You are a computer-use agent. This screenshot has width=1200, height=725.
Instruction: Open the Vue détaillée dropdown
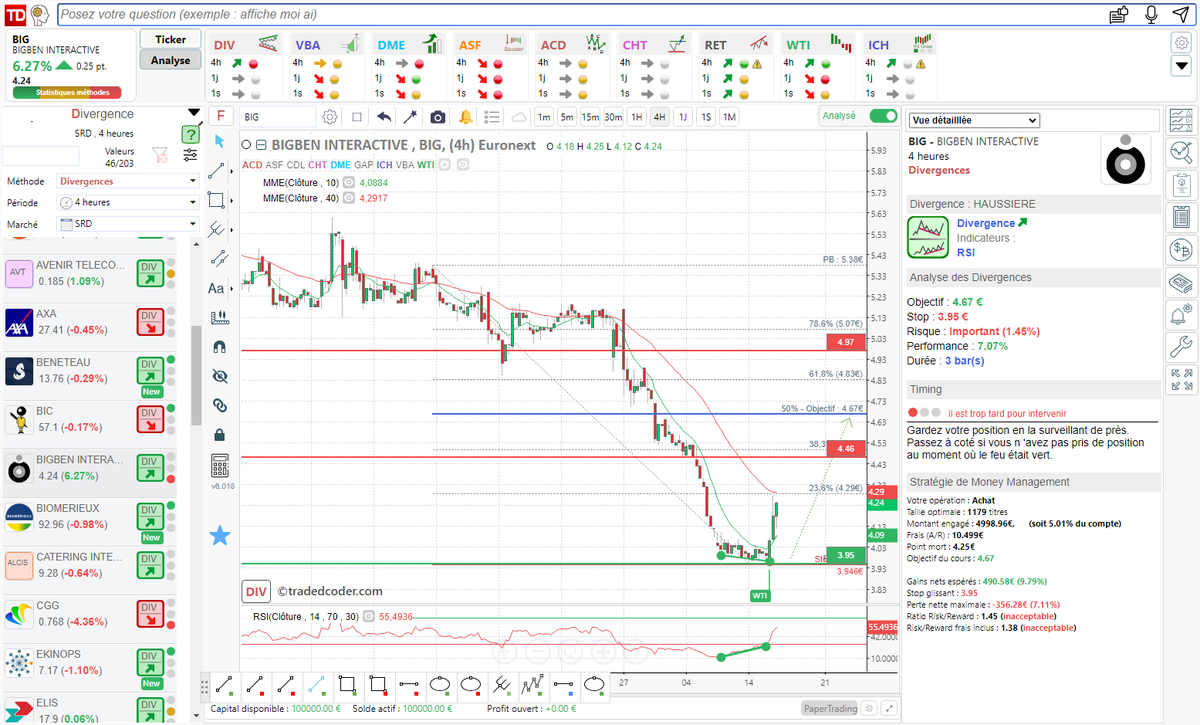click(x=974, y=120)
